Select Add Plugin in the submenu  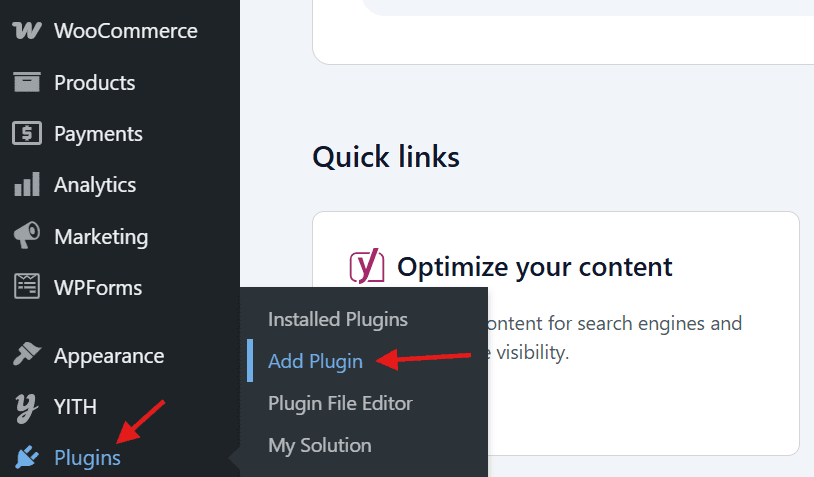[315, 361]
